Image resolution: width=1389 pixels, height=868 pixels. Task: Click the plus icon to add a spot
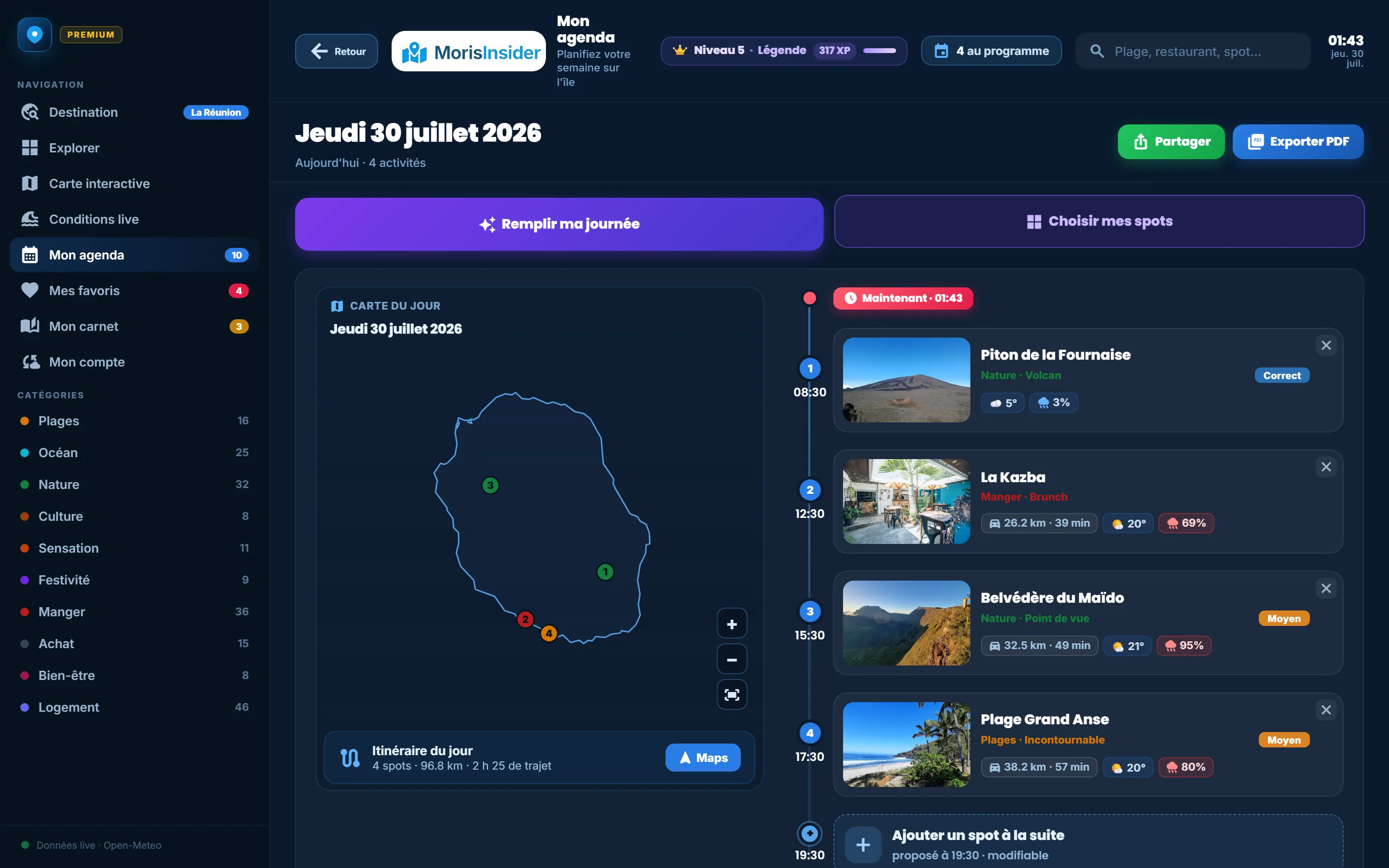tap(863, 845)
